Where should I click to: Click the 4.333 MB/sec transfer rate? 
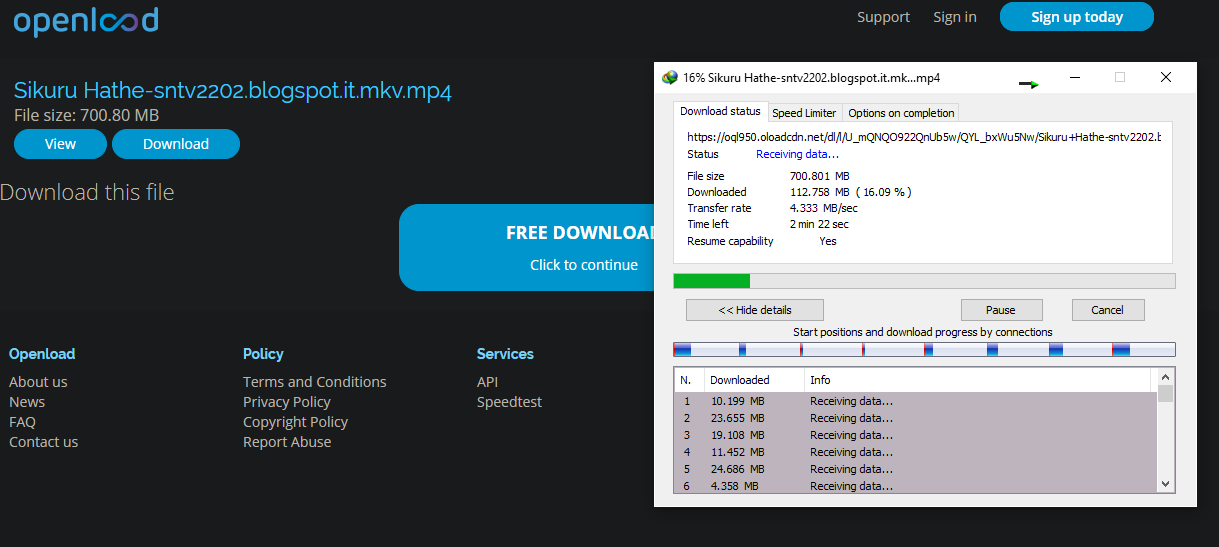tap(823, 208)
